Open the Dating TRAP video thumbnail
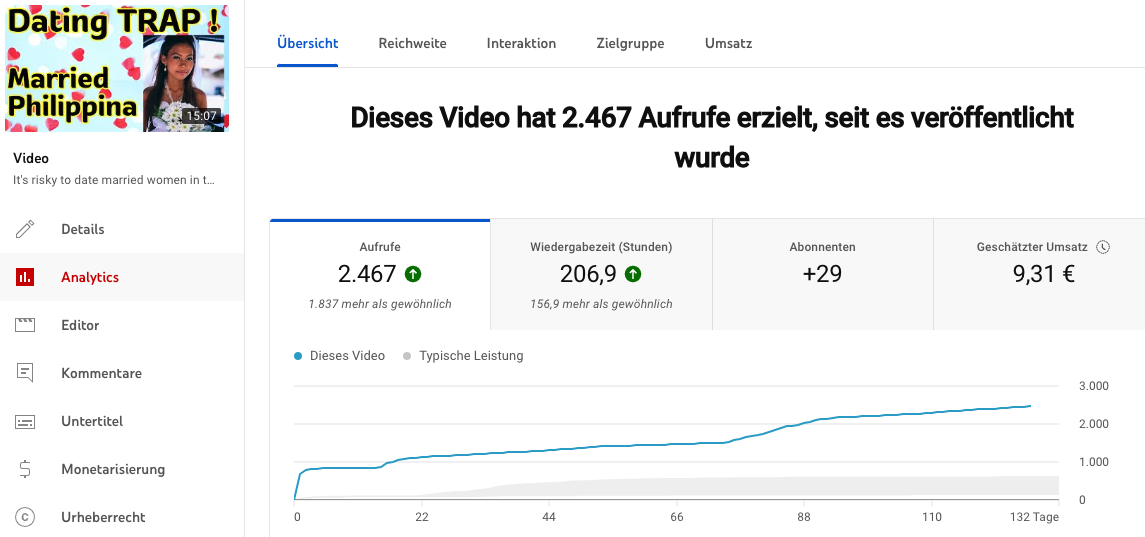This screenshot has width=1145, height=537. [x=116, y=68]
